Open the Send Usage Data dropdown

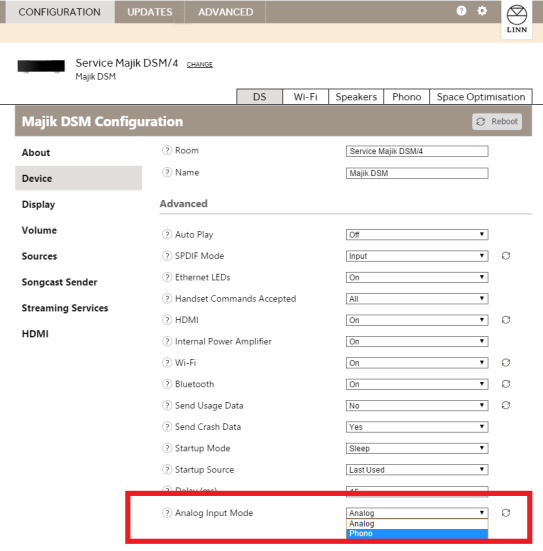(x=417, y=406)
